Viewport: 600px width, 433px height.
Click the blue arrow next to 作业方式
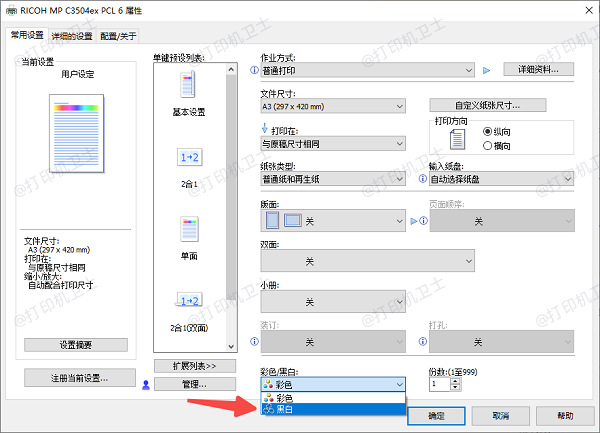pos(486,70)
